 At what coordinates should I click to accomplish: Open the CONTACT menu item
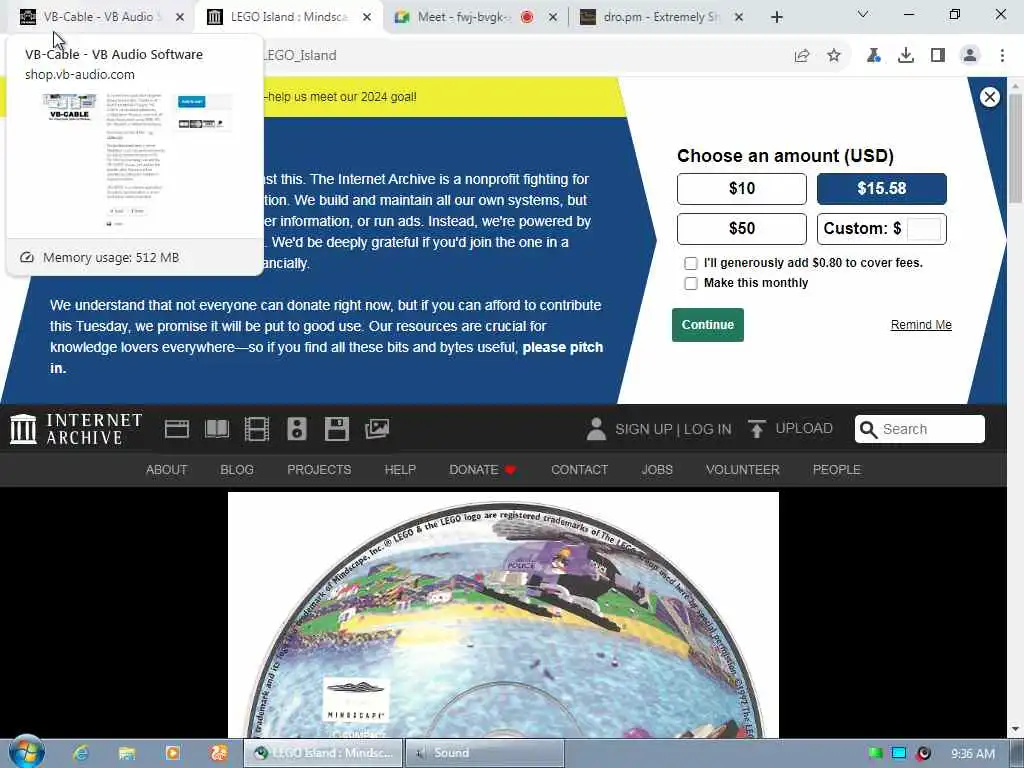tap(579, 470)
